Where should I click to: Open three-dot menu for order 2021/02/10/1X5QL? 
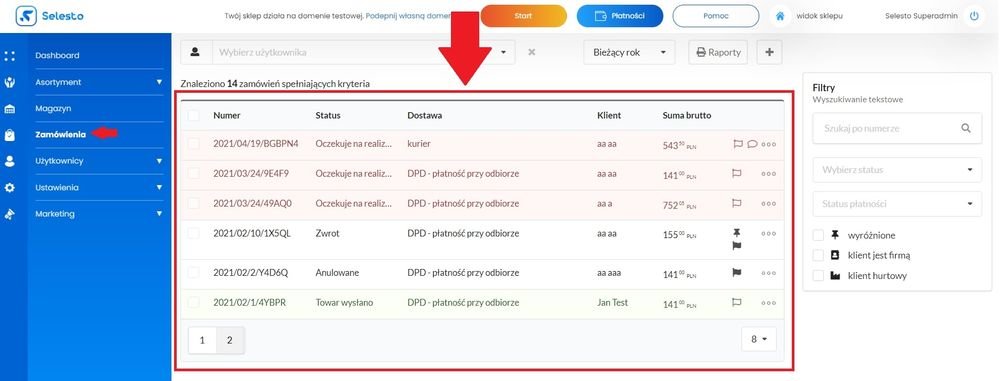point(768,234)
